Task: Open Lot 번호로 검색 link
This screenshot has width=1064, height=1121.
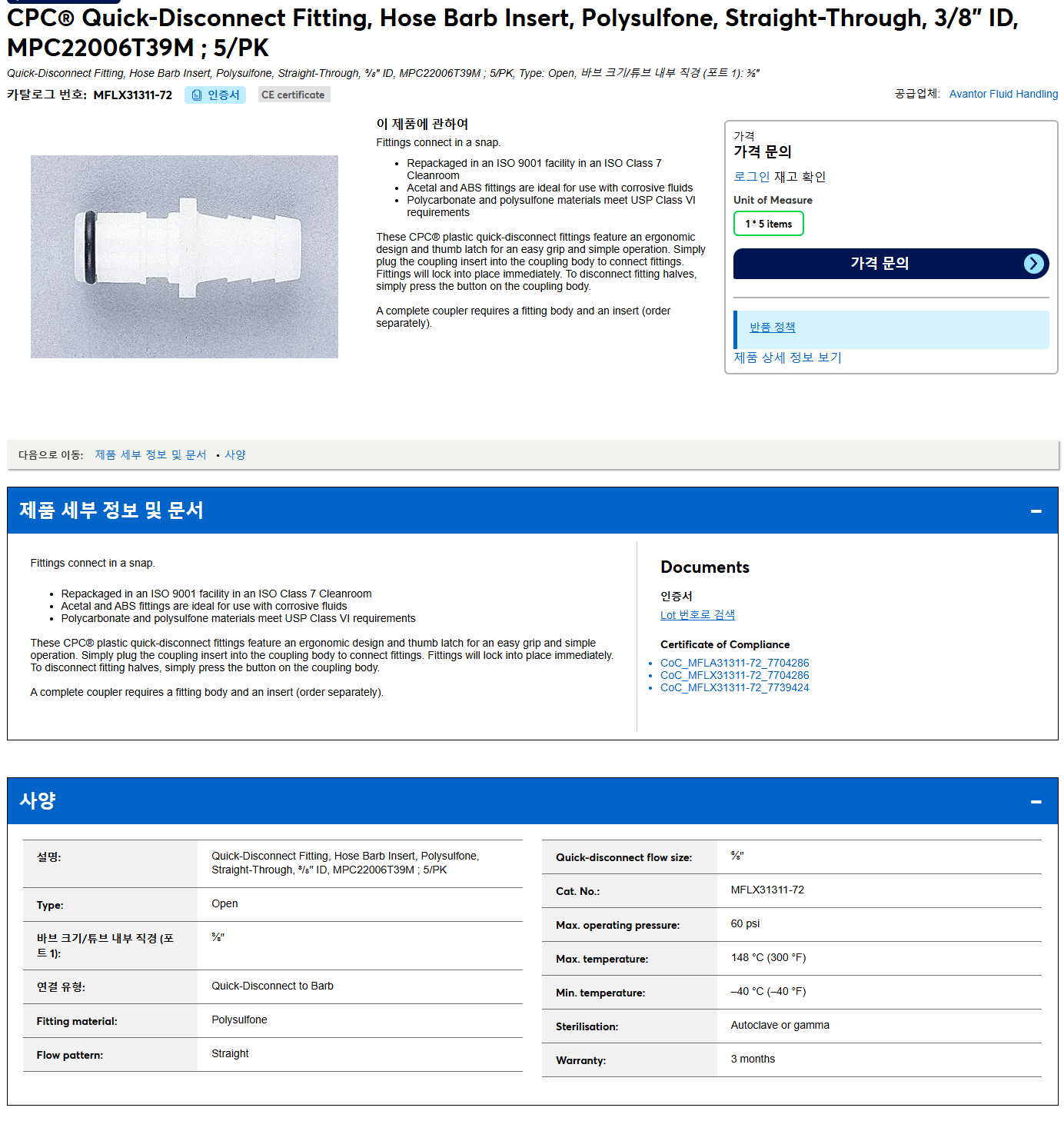Action: point(697,615)
